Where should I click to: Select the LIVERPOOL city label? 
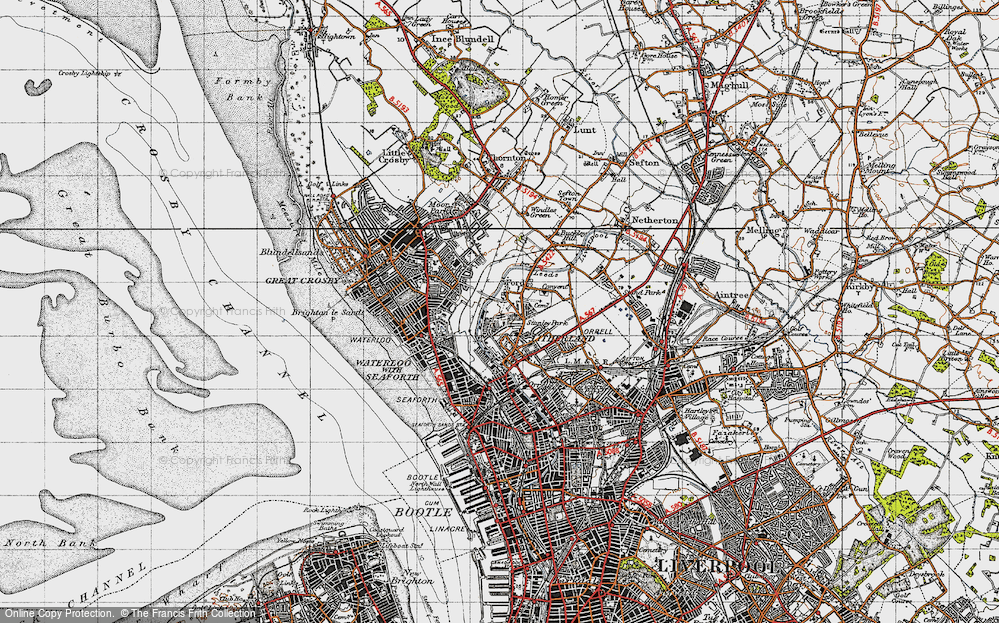(717, 566)
